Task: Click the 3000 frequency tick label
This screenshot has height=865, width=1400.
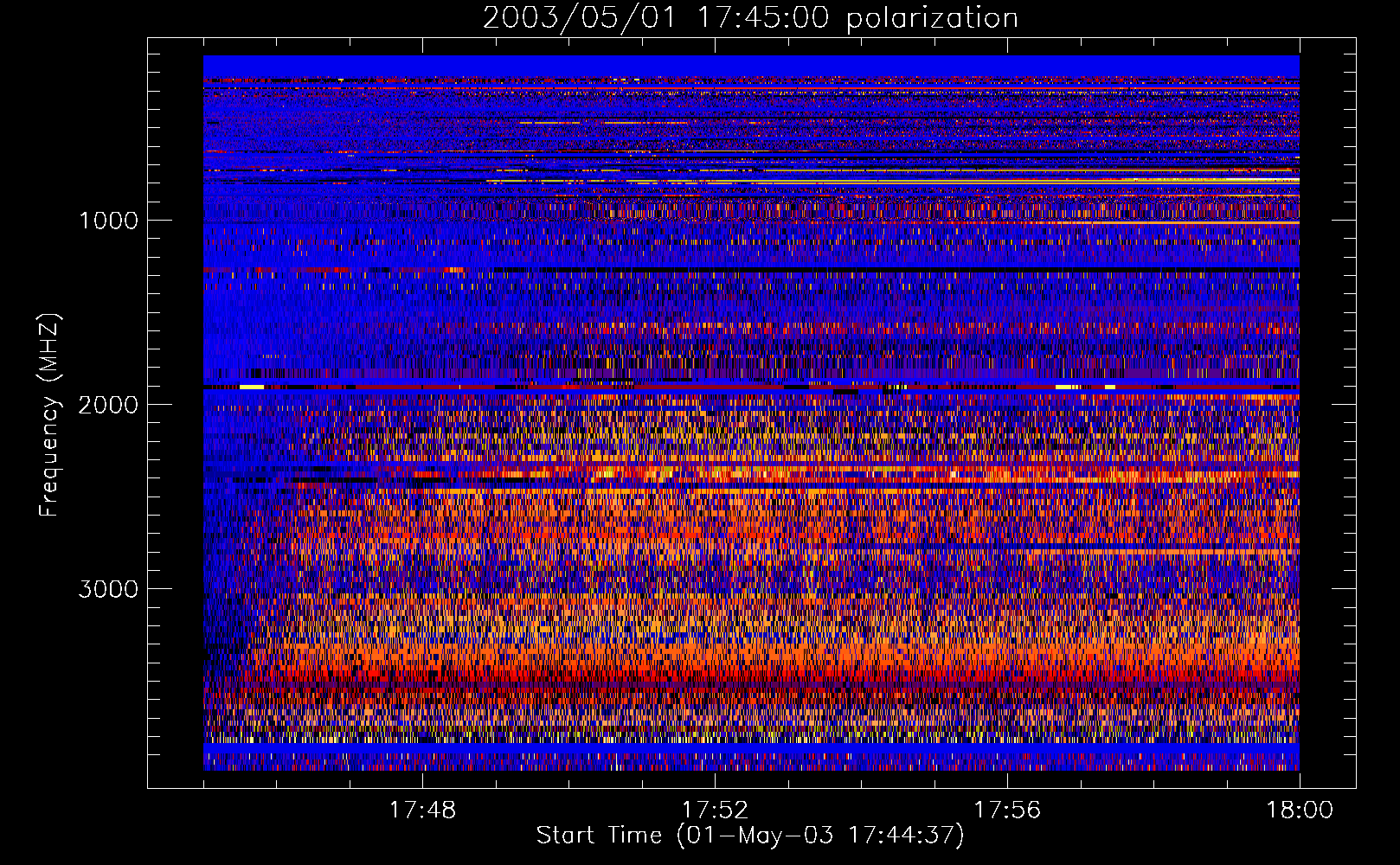Action: click(x=108, y=589)
